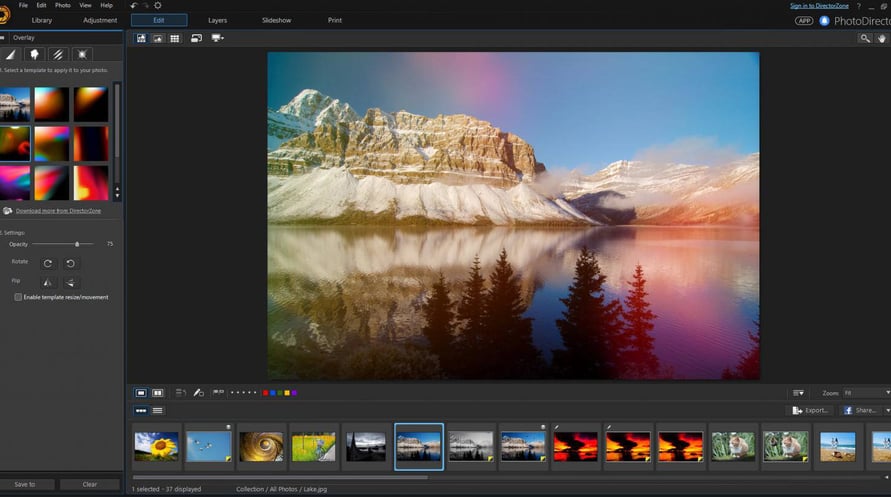Open the Photo menu
The height and width of the screenshot is (497, 891).
click(63, 5)
